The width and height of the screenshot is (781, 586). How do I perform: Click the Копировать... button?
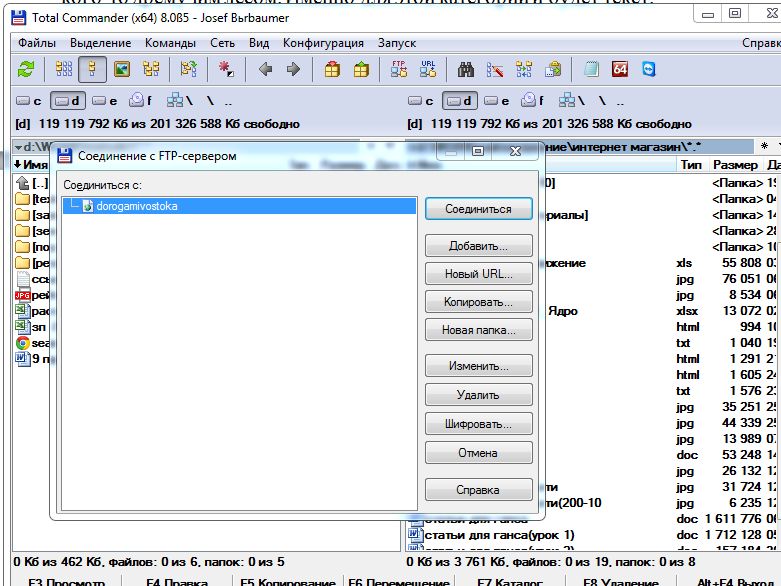click(479, 302)
